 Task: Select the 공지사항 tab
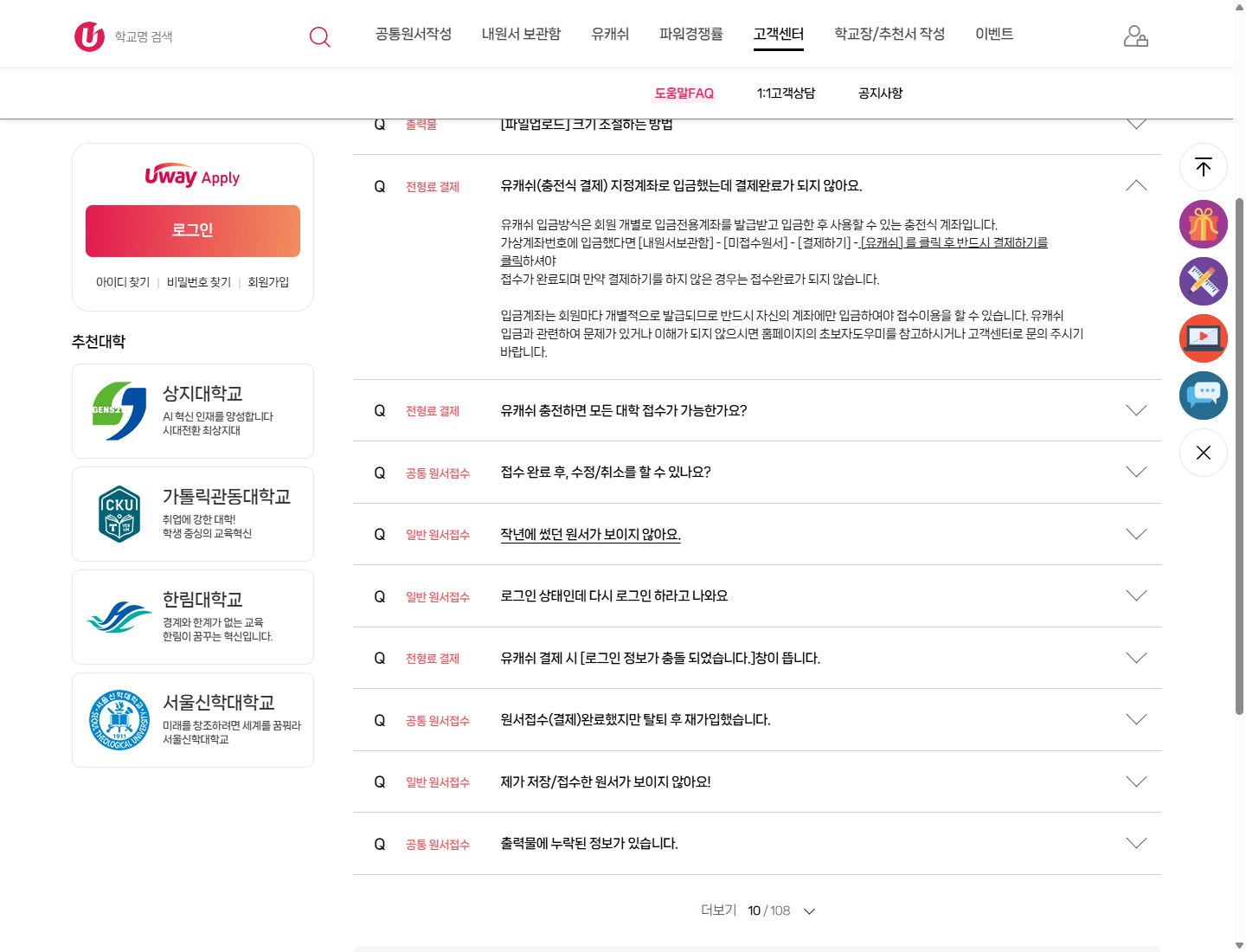pyautogui.click(x=880, y=93)
